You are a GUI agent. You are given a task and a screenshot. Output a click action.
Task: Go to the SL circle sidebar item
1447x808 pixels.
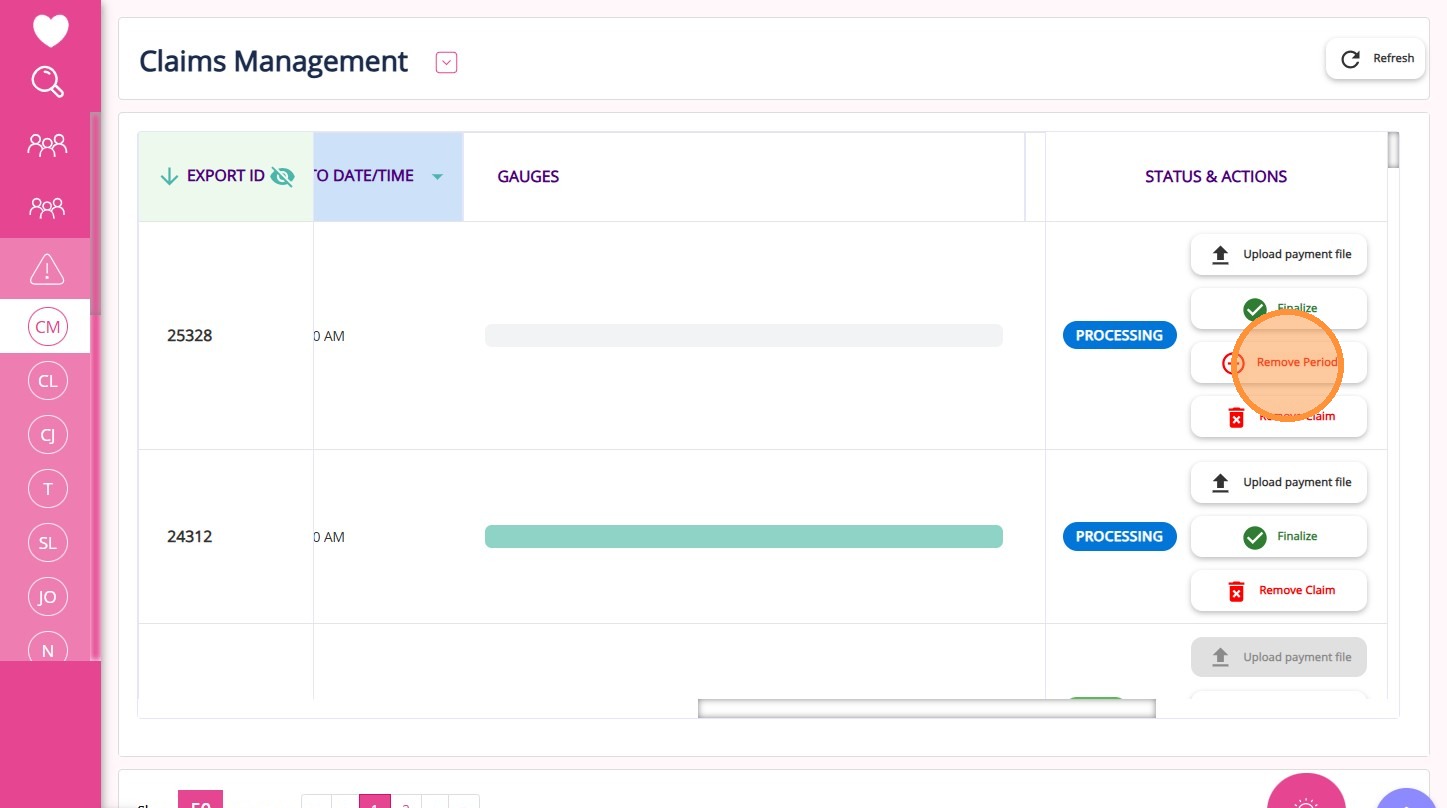(47, 543)
